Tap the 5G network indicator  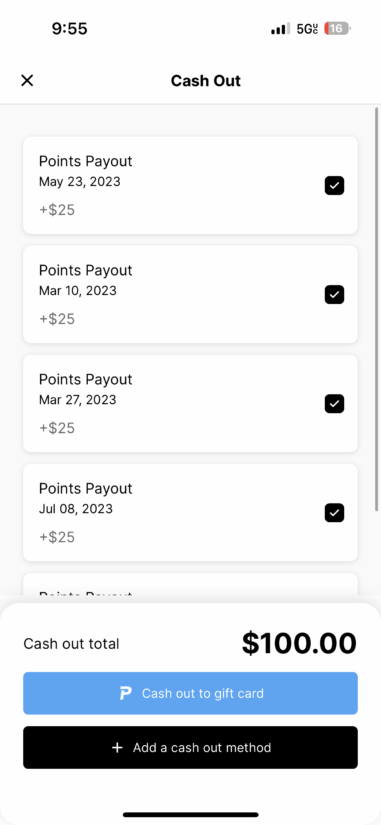point(307,29)
